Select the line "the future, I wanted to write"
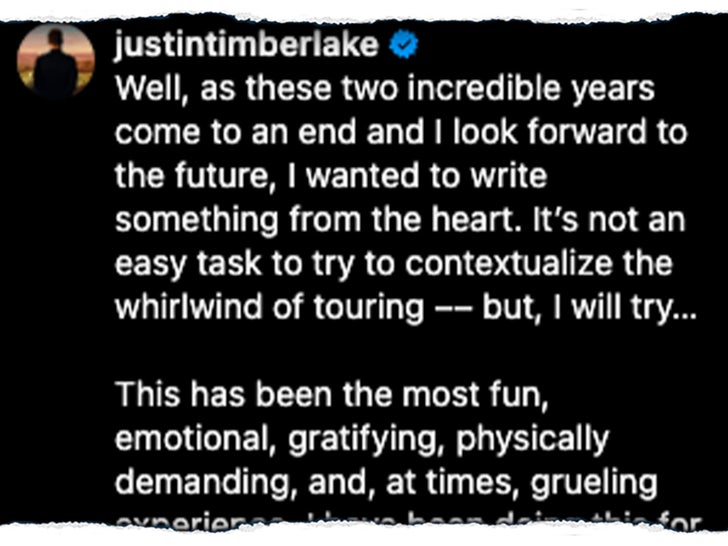The height and width of the screenshot is (546, 728). (x=331, y=176)
